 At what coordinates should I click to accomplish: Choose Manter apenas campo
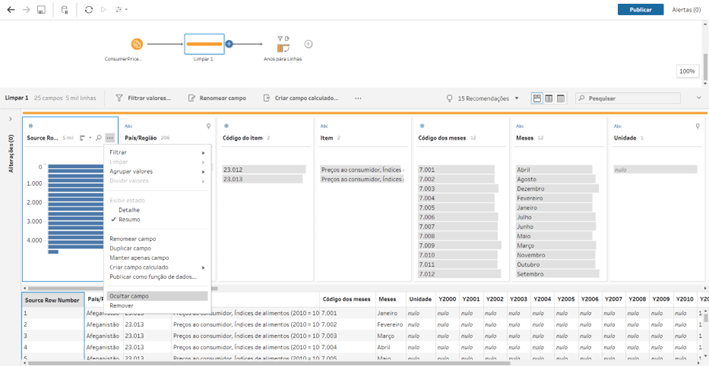[157, 257]
